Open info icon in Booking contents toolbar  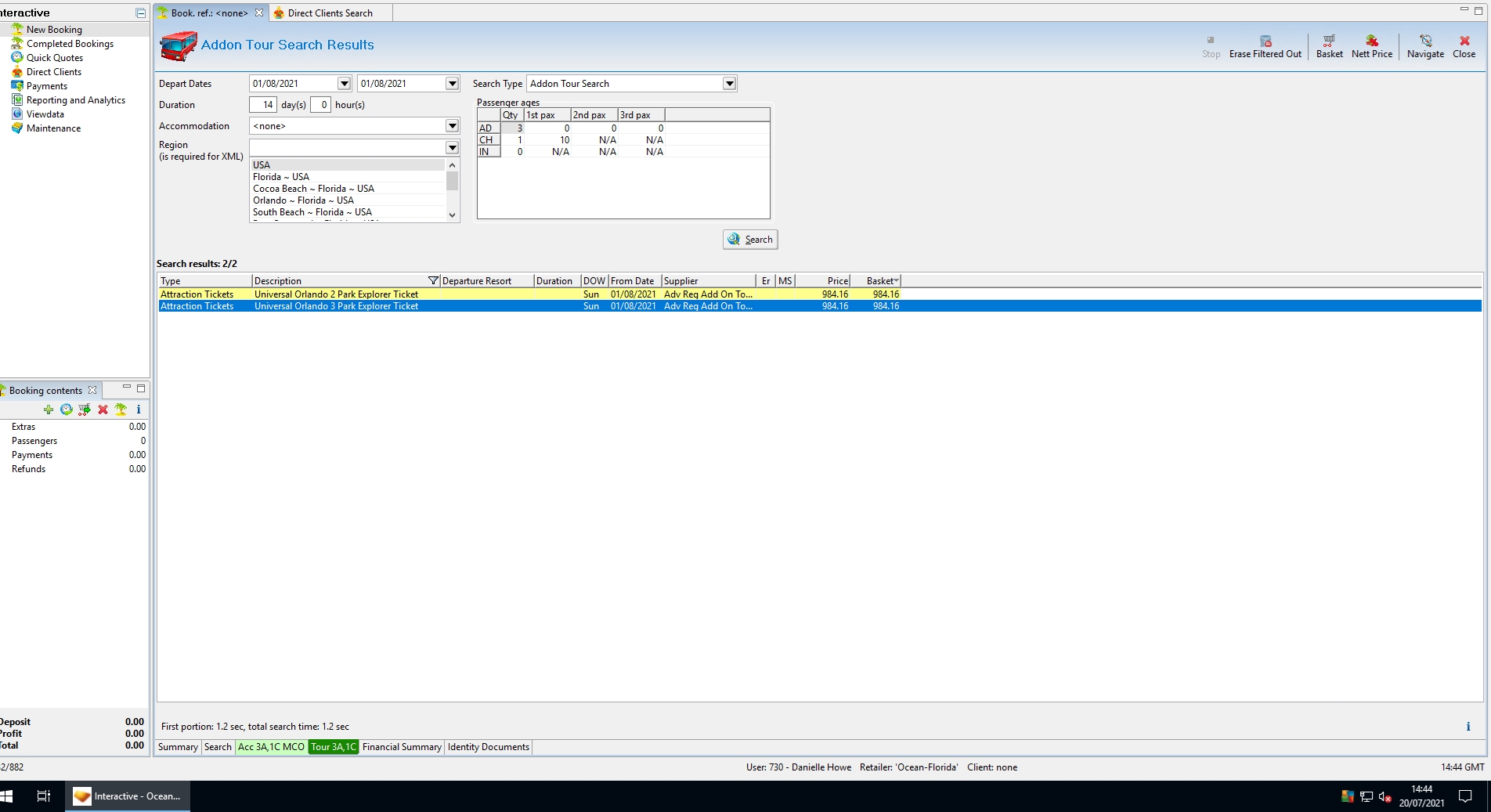pos(139,410)
